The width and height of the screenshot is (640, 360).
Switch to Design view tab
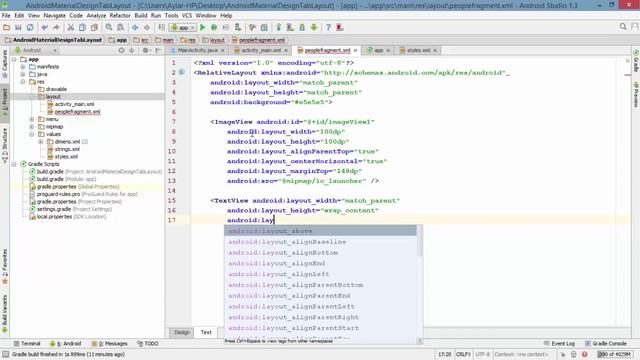coord(182,332)
